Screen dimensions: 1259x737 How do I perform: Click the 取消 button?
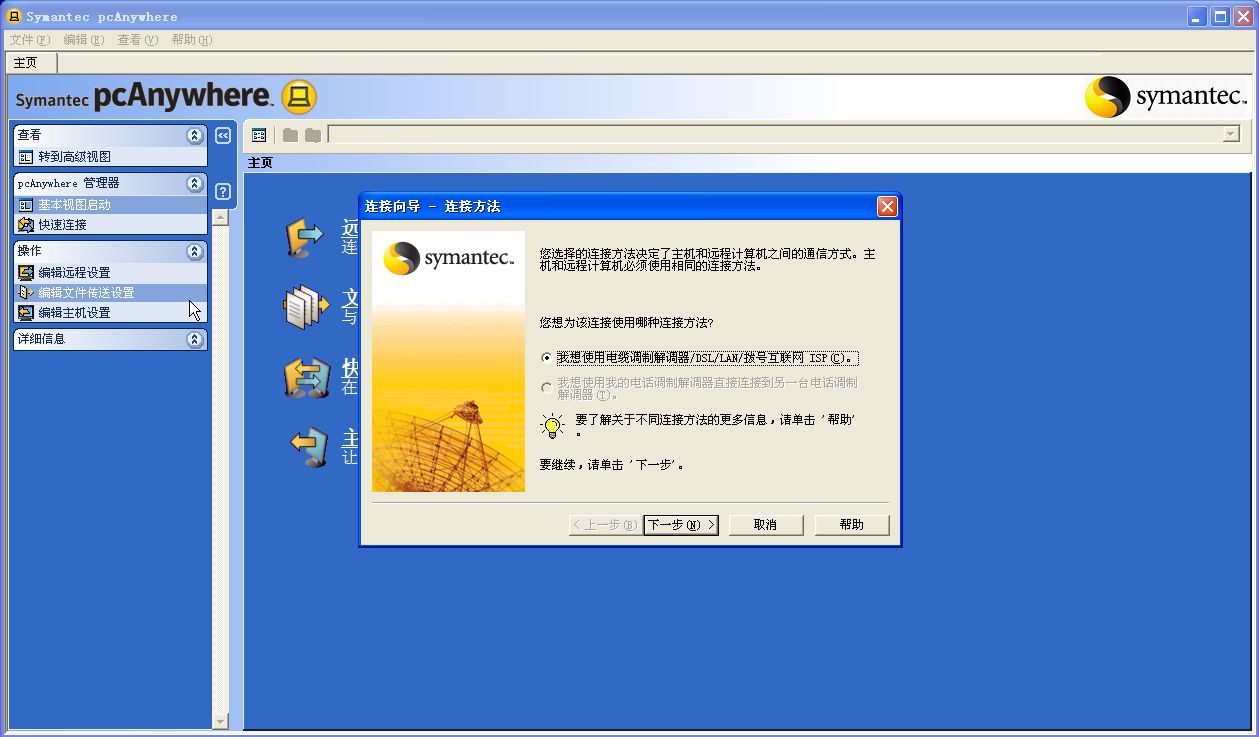click(766, 525)
